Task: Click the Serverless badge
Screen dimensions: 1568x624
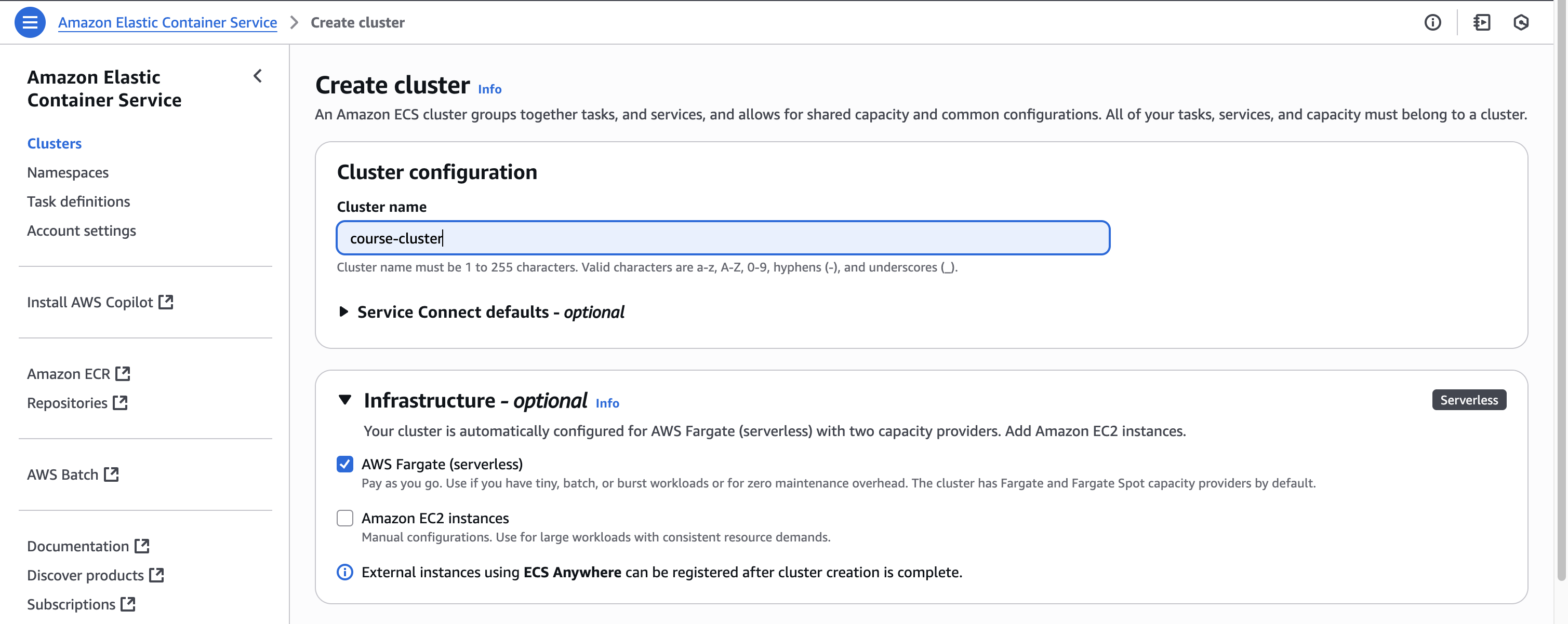Action: point(1469,400)
